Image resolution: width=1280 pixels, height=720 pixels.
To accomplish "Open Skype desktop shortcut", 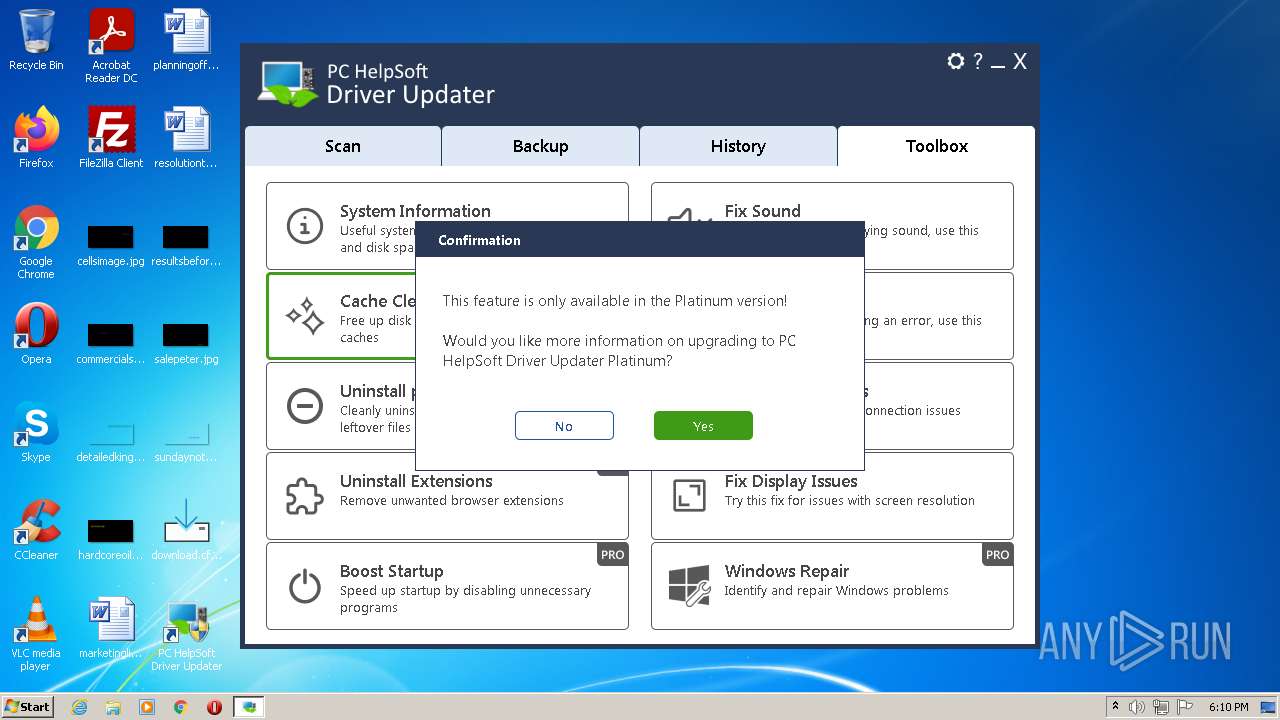I will pos(36,432).
